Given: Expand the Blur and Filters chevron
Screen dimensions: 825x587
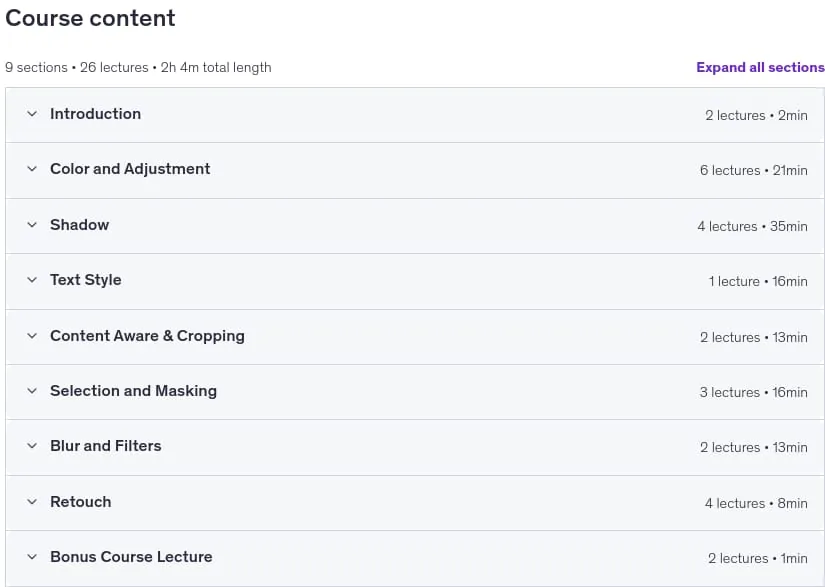Looking at the screenshot, I should [x=32, y=446].
